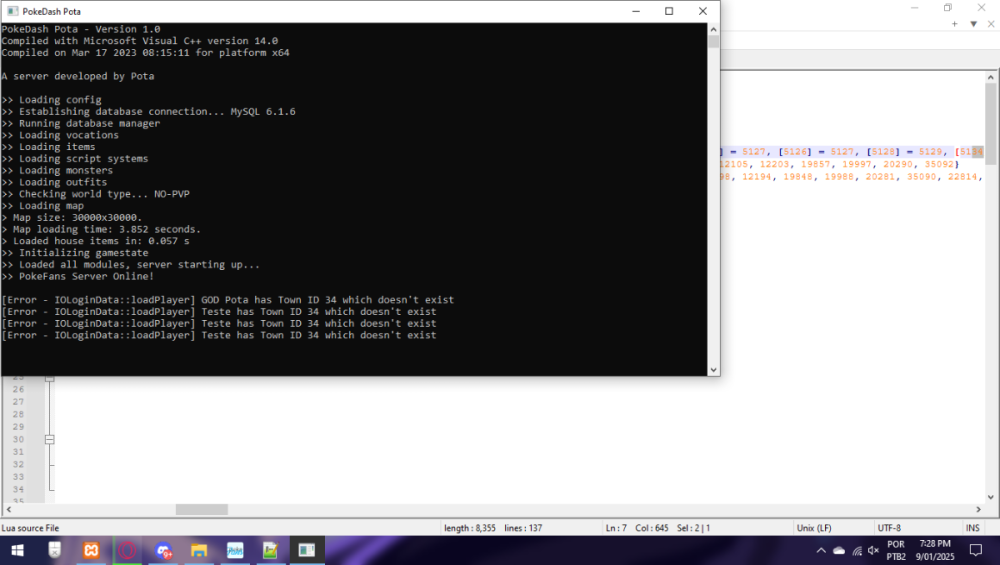Toggle INS insert mode in status bar
The image size is (1000, 565).
click(972, 527)
